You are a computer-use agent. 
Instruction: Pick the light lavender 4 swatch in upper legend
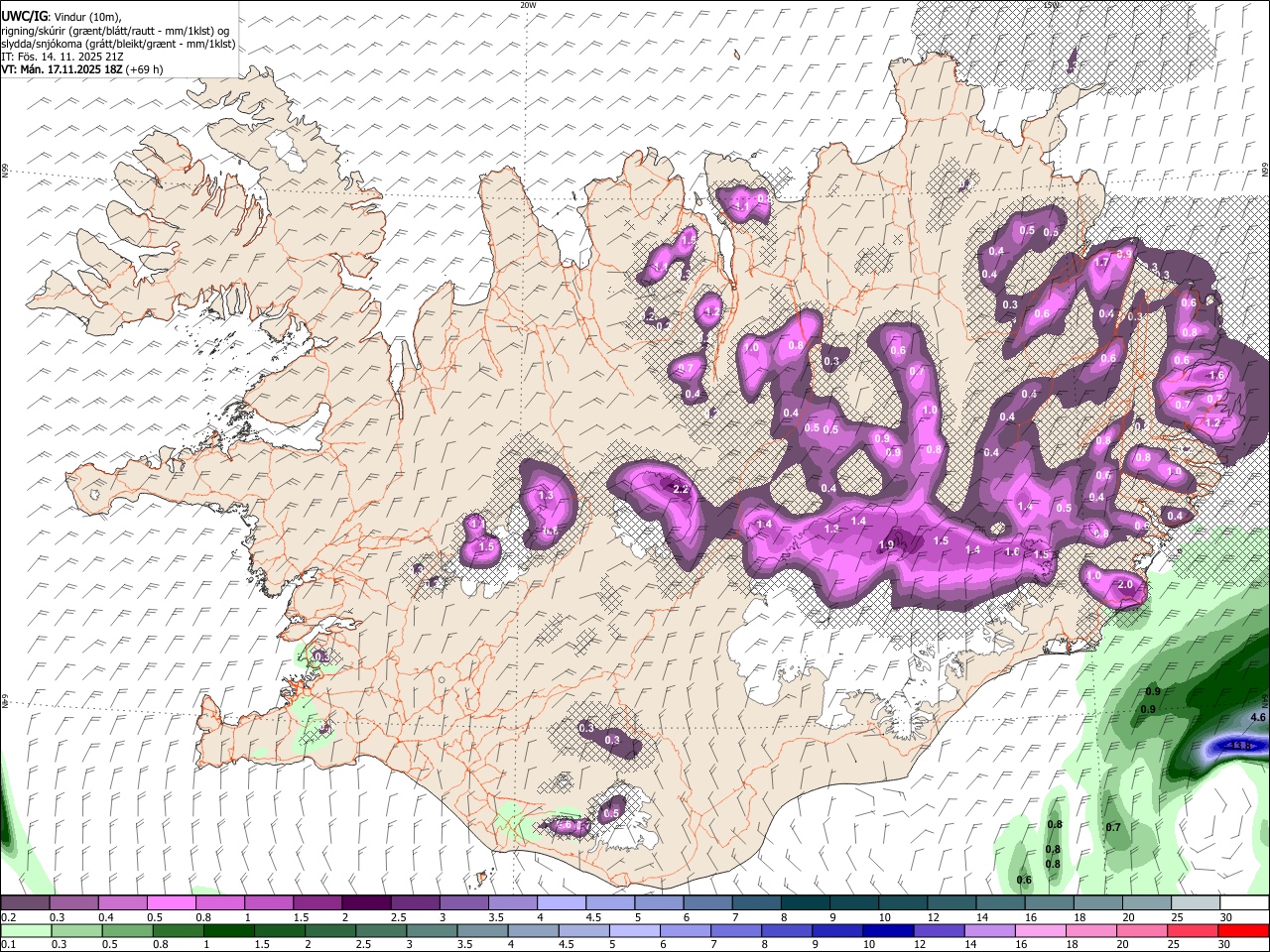pyautogui.click(x=562, y=903)
